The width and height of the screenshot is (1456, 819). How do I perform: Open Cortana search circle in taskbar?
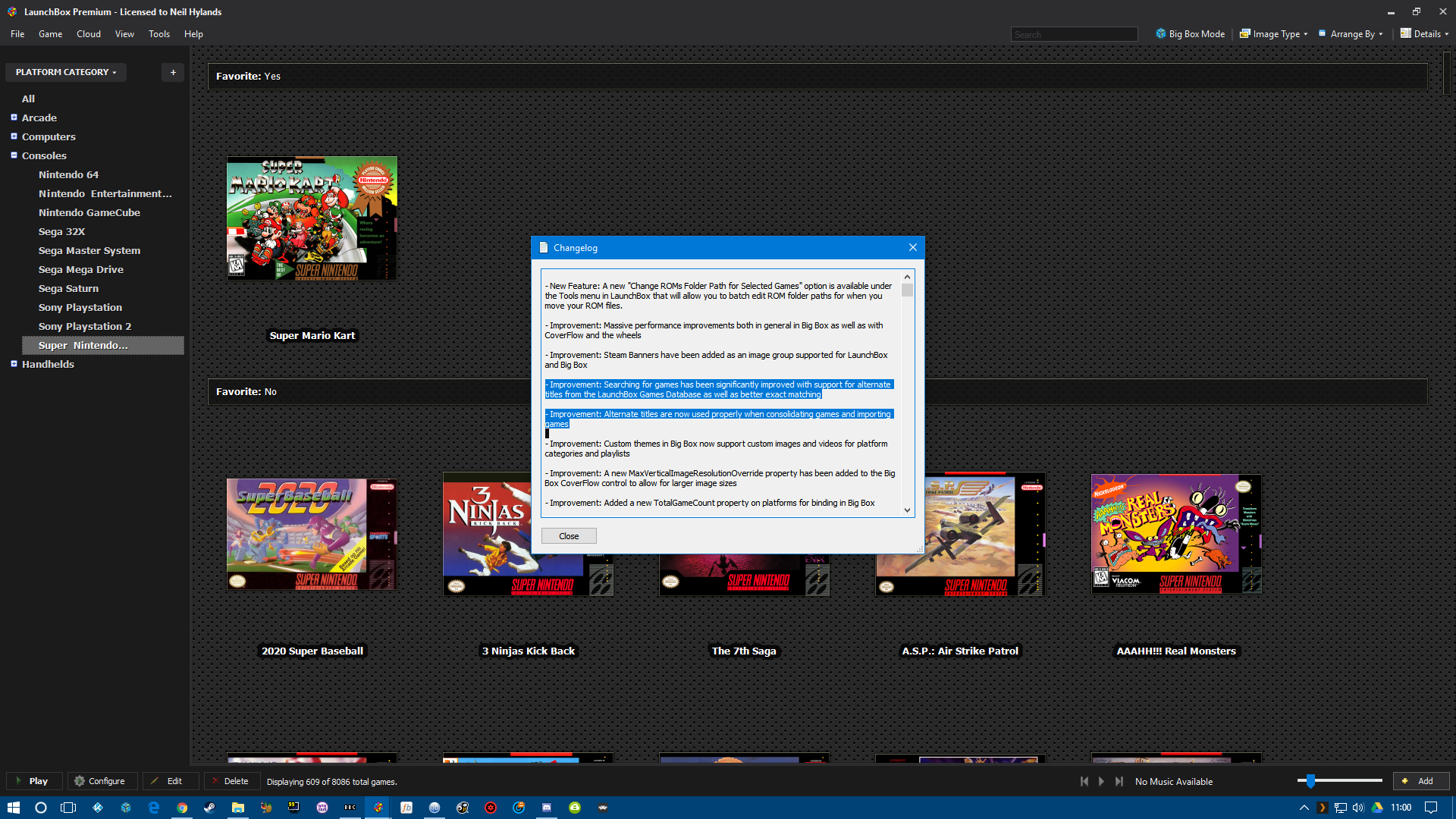click(41, 808)
